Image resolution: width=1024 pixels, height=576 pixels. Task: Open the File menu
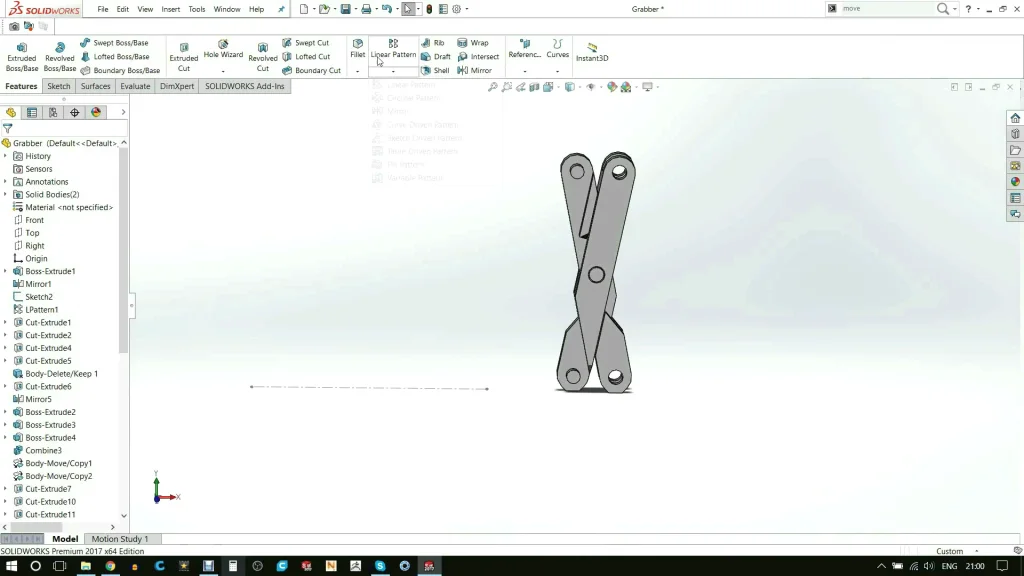103,9
